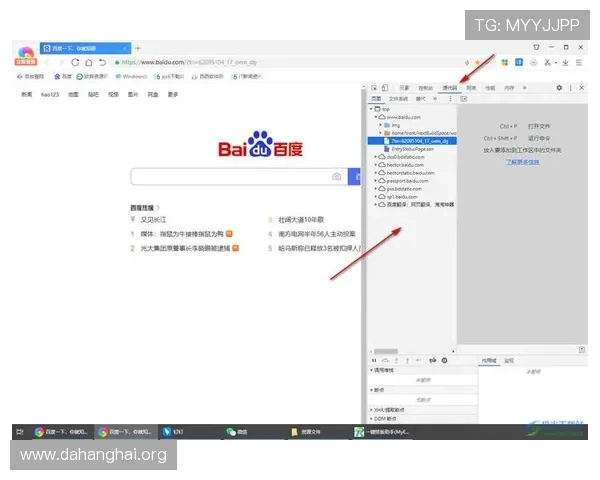Show more navigator tabs with the chevron
The width and height of the screenshot is (600, 480).
pyautogui.click(x=435, y=99)
